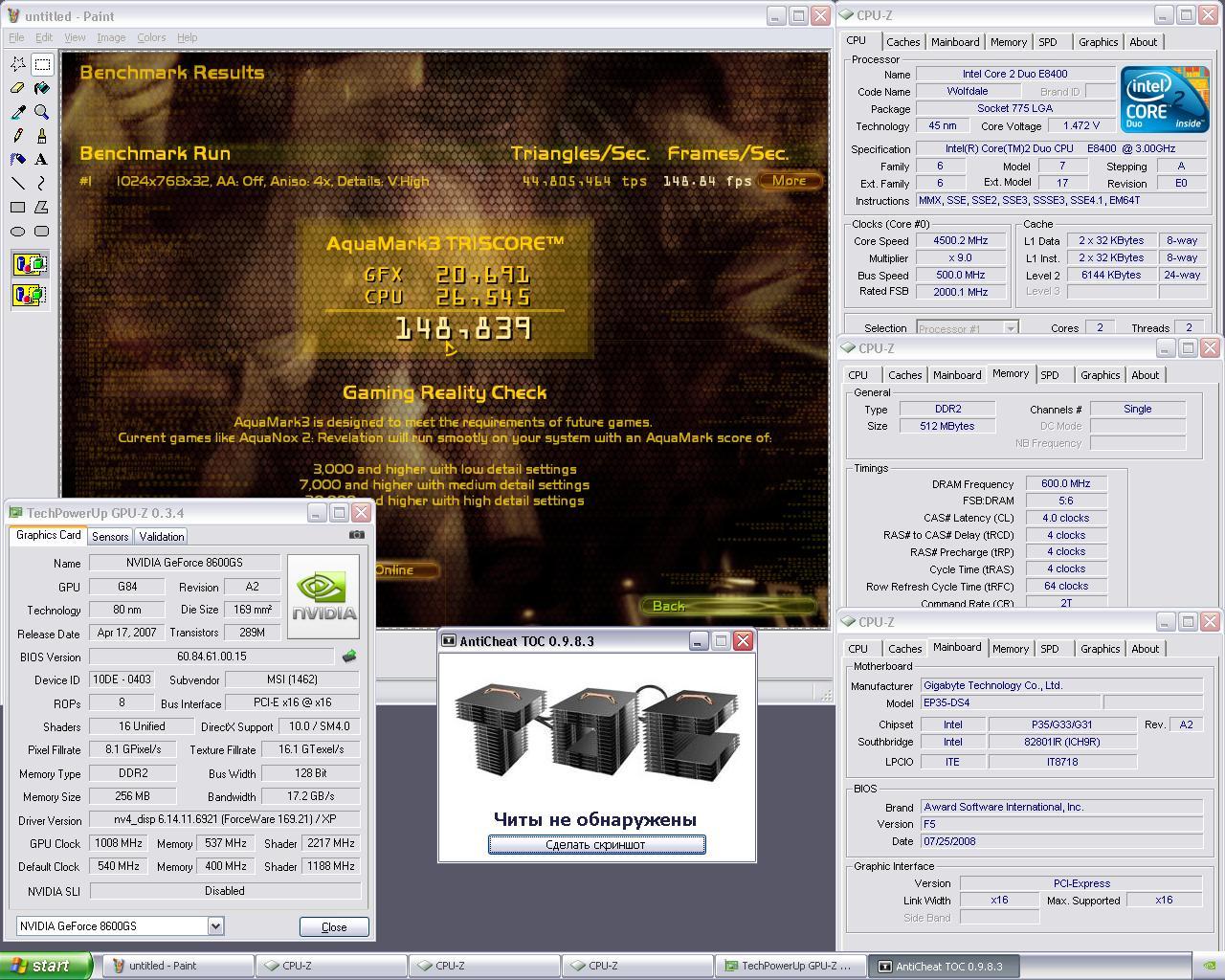Open the Help menu in Paint
Screen dimensions: 1225x980
click(188, 37)
